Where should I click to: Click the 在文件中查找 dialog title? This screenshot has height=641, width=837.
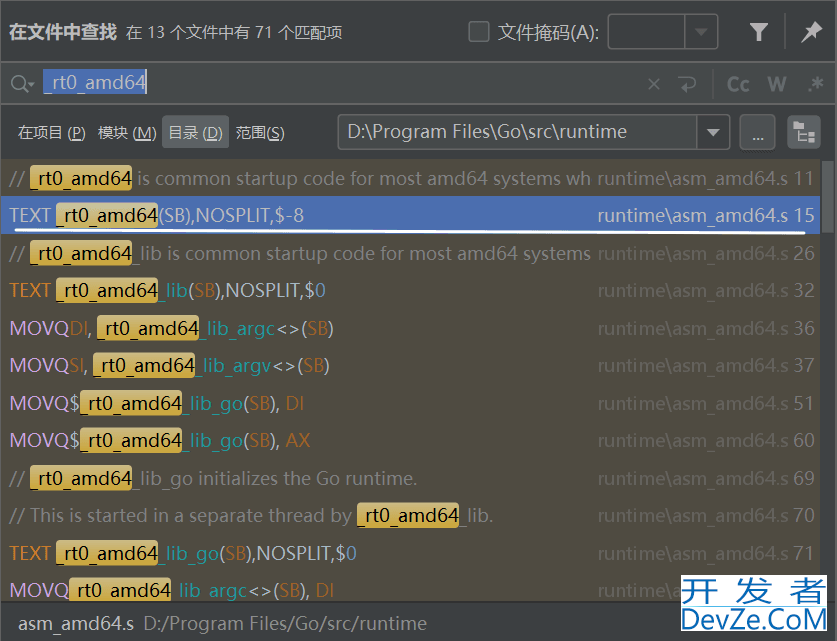pyautogui.click(x=63, y=32)
